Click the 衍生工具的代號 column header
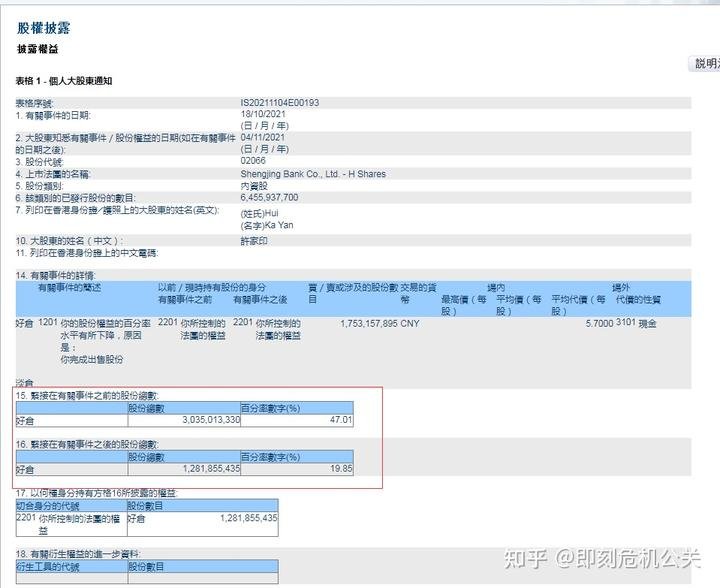720x588 pixels. (48, 567)
